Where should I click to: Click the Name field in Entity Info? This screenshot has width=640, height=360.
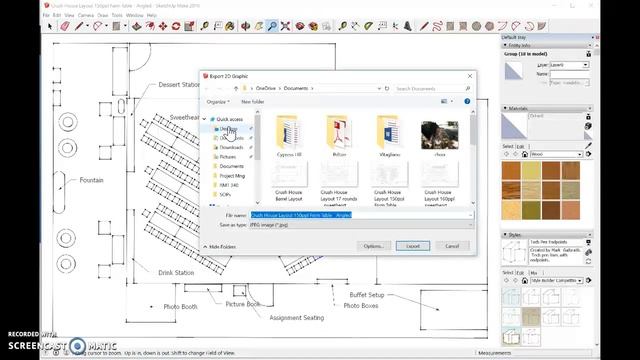[569, 74]
